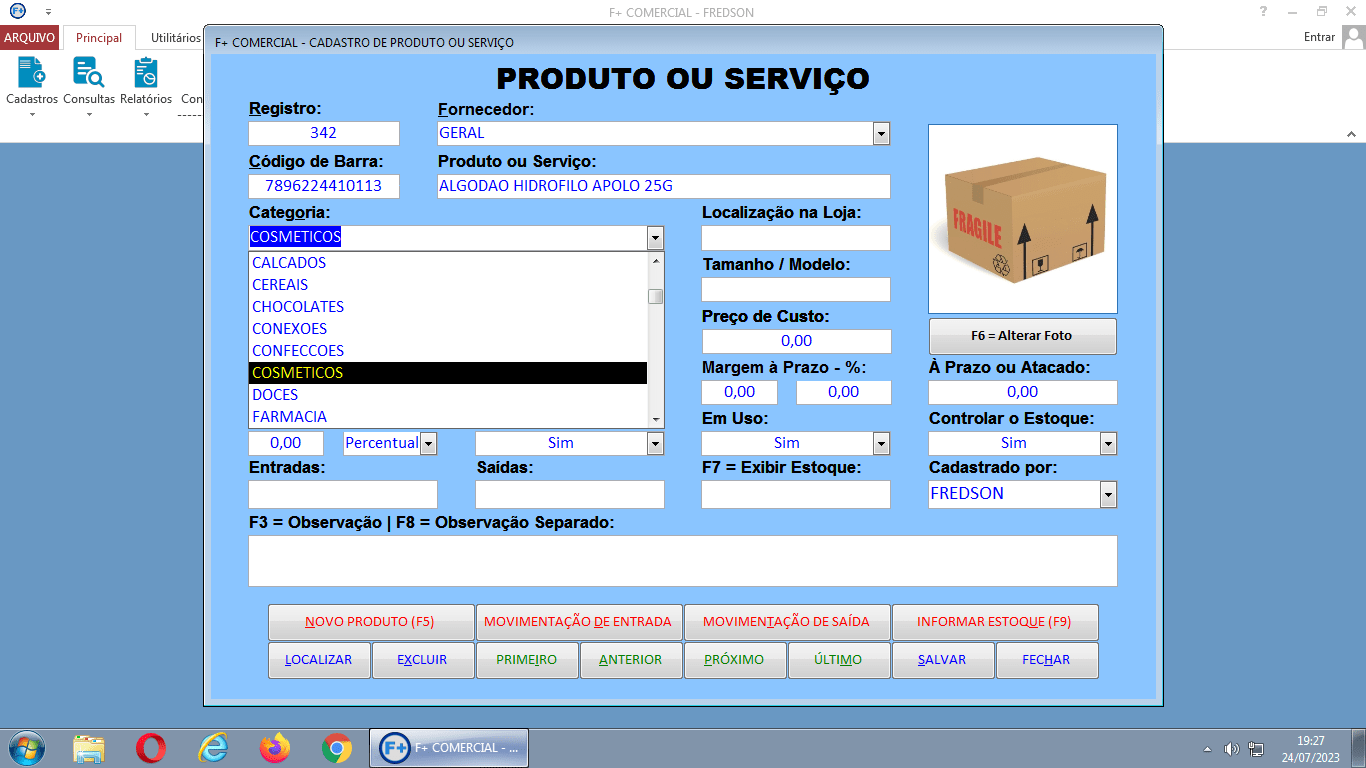Click MOVIMENTAÇÃO DE SAÍDA button
Viewport: 1366px width, 768px height.
(x=787, y=622)
